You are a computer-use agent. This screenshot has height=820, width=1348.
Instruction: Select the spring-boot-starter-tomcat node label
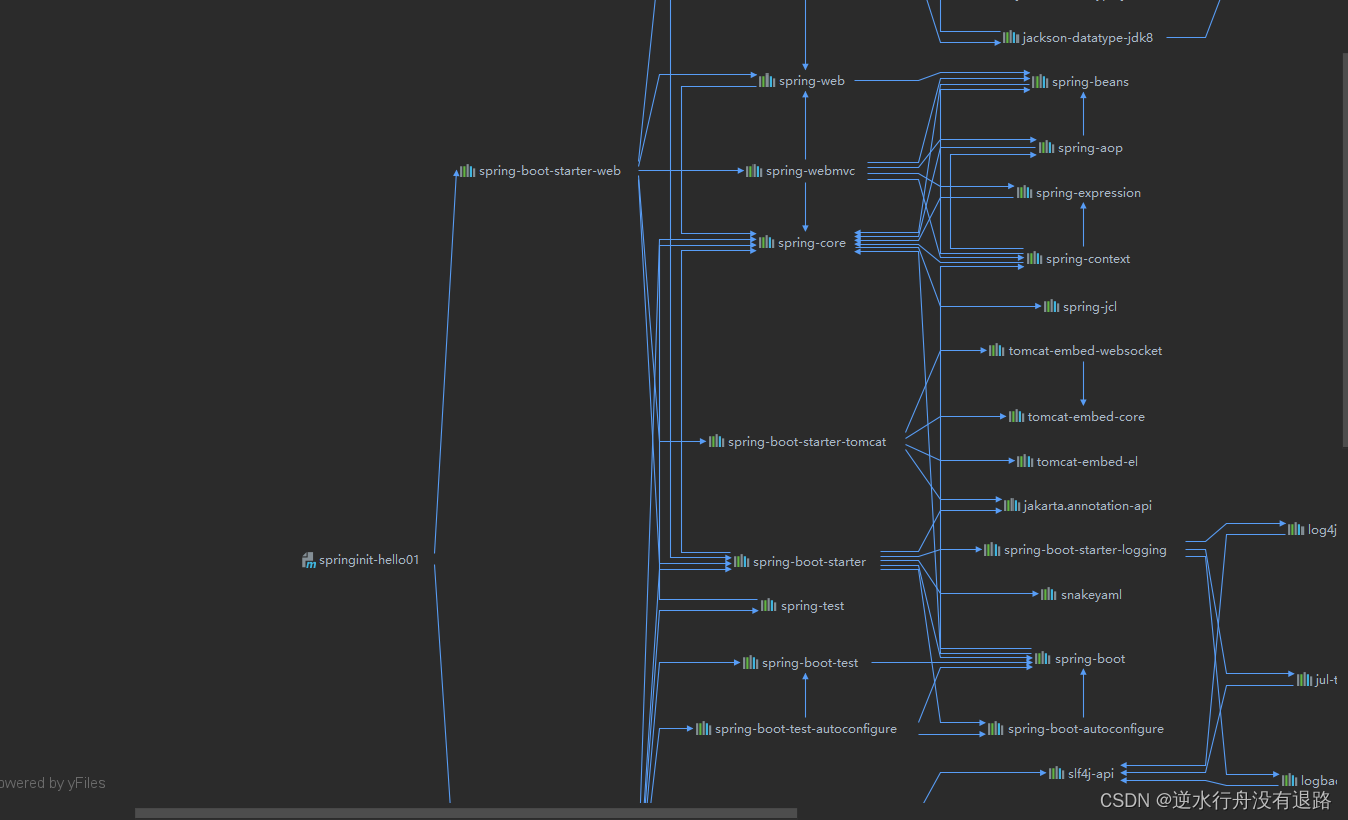[807, 442]
